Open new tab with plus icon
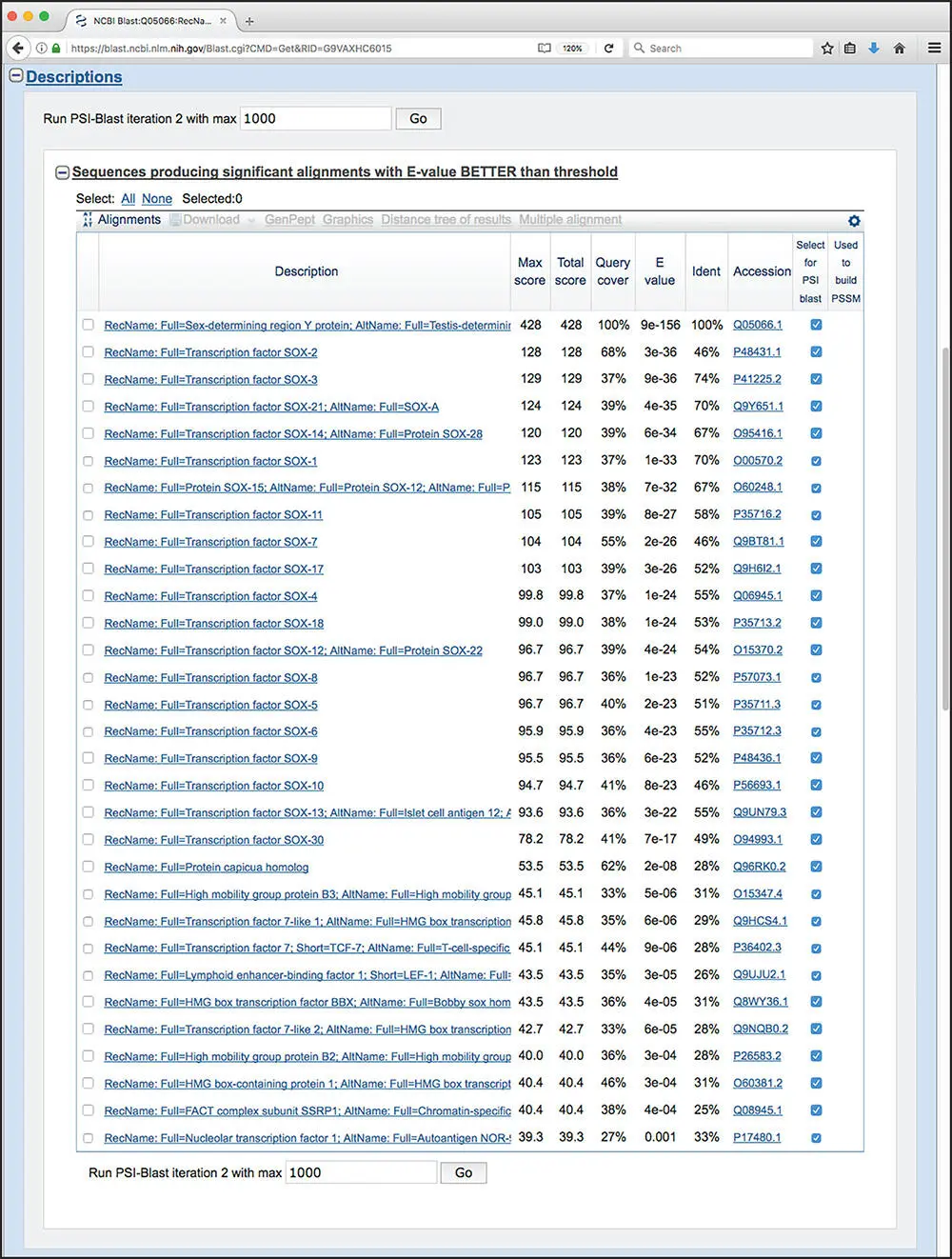The image size is (952, 1259). coord(249,20)
